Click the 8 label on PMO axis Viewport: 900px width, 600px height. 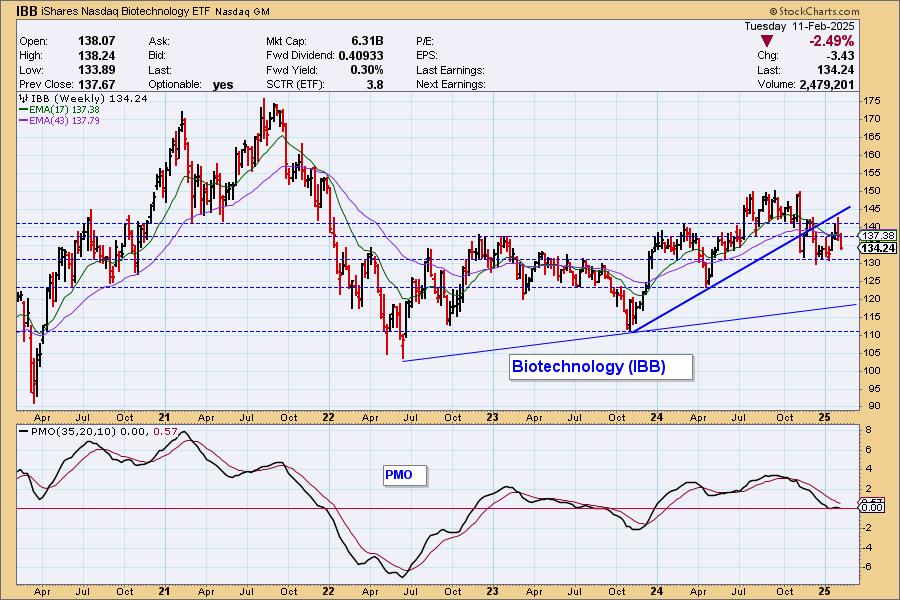(x=869, y=430)
